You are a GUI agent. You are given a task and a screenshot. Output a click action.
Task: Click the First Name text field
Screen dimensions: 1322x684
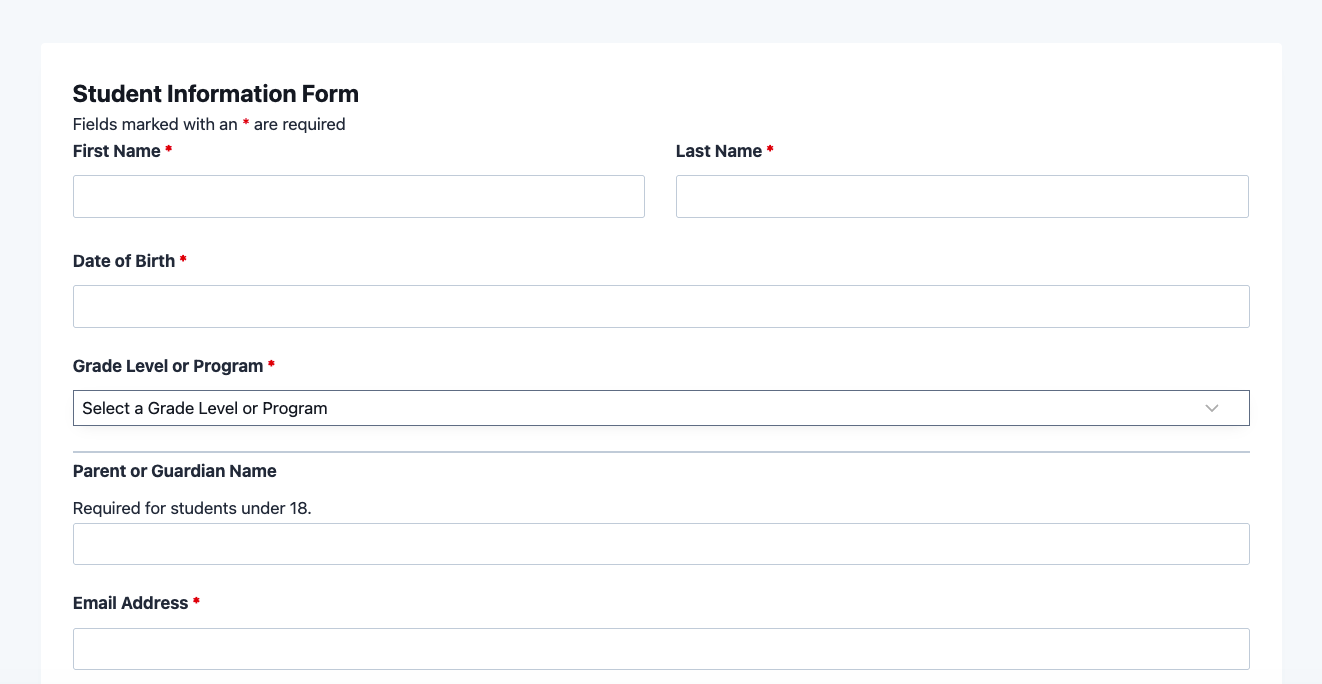[x=358, y=197]
